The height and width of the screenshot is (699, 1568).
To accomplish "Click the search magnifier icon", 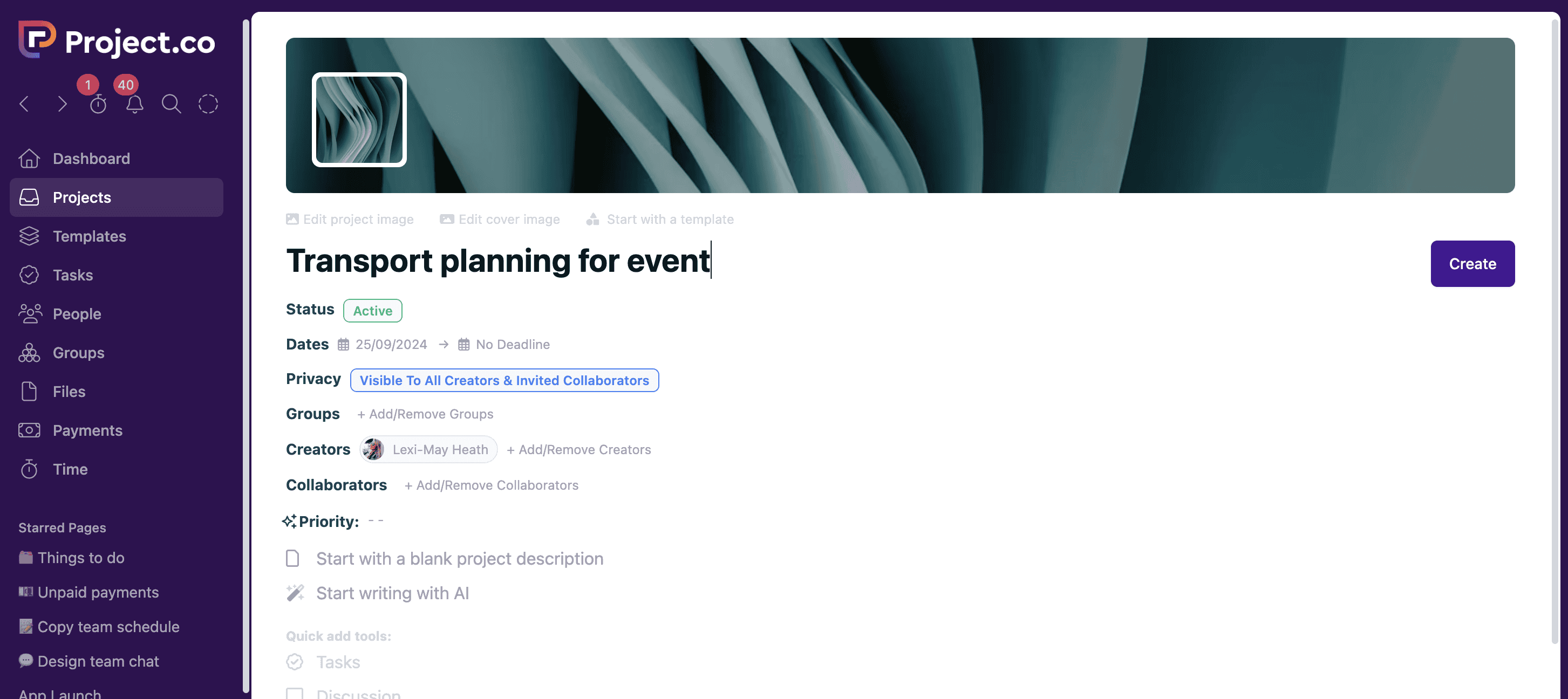I will tap(171, 104).
